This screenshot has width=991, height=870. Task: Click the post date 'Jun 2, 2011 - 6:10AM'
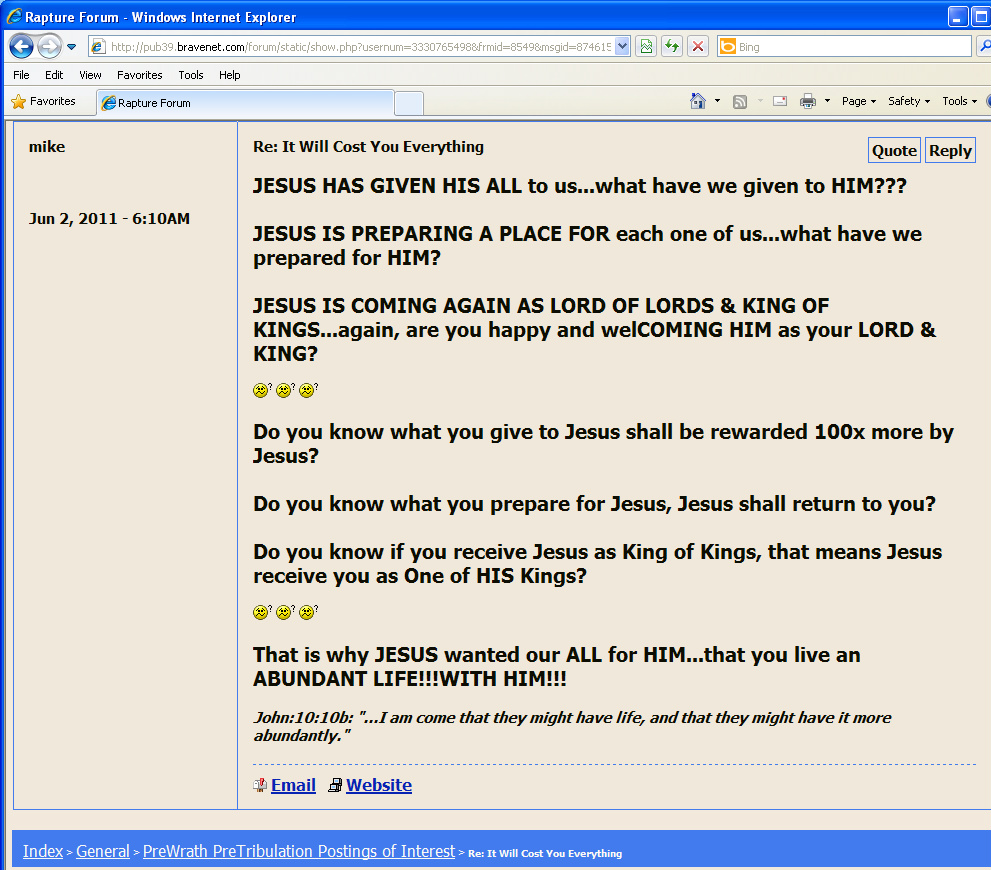(109, 219)
